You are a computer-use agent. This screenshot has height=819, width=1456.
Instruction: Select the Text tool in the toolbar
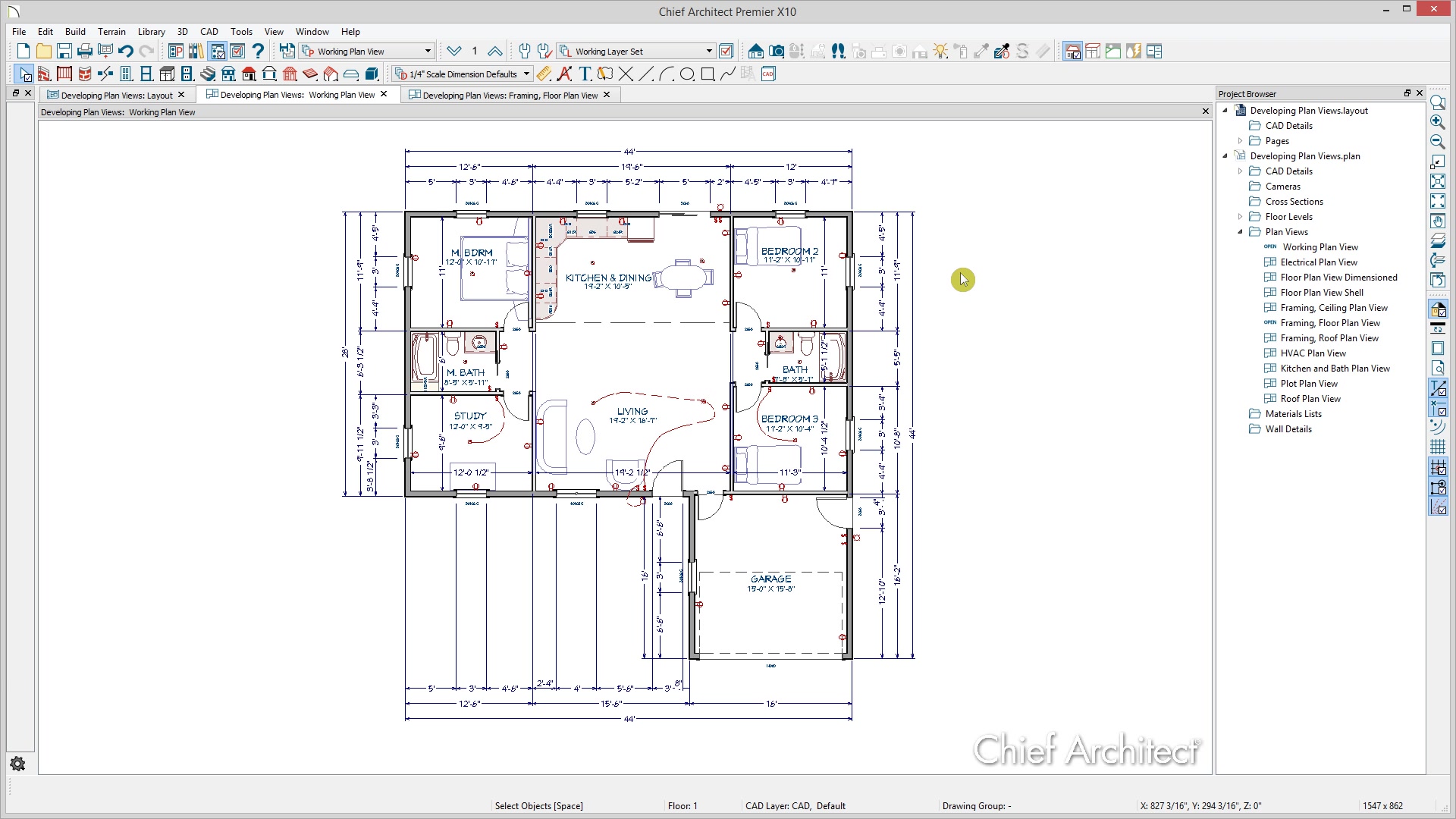585,74
